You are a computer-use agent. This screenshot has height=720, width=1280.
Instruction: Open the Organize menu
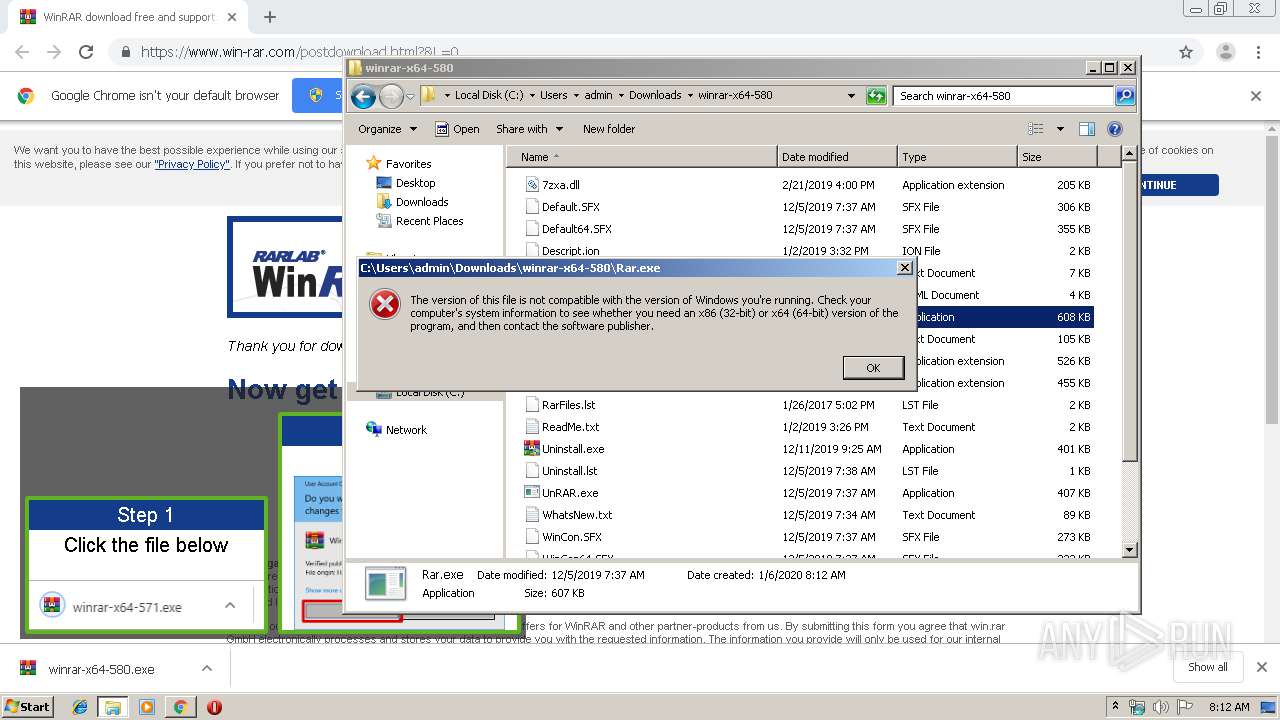[x=387, y=129]
